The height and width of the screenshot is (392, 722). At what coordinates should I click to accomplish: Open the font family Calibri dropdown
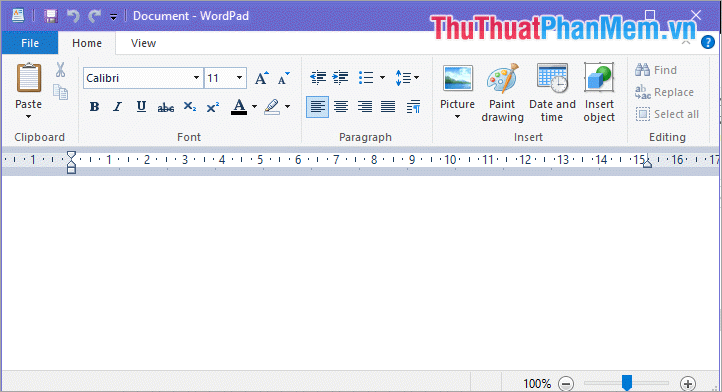tap(196, 78)
